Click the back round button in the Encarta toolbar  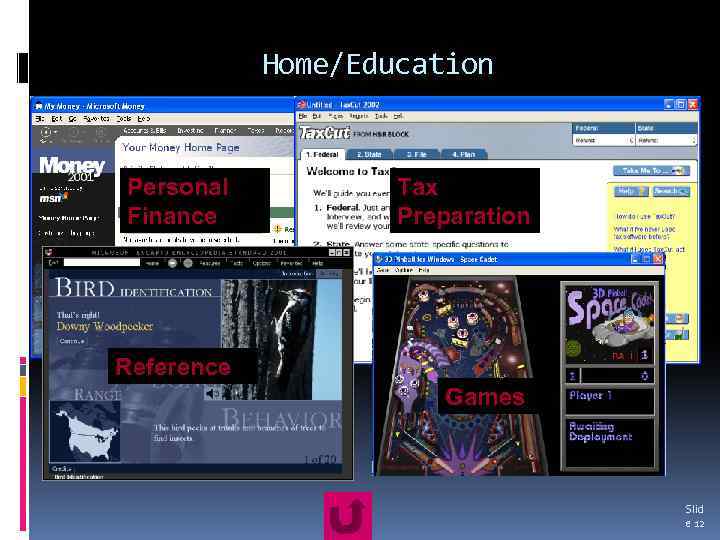coord(172,263)
